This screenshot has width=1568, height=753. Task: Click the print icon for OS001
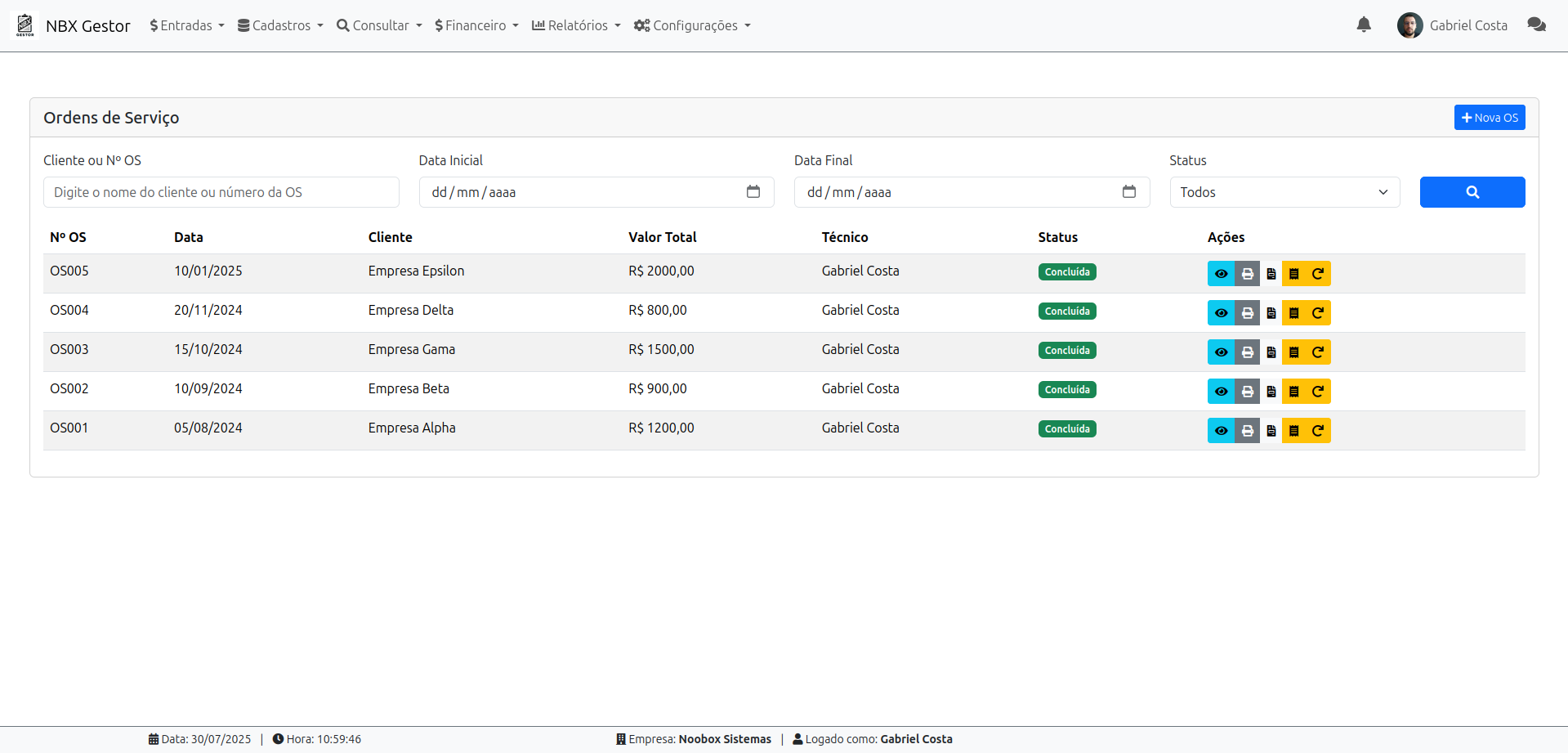(1247, 431)
